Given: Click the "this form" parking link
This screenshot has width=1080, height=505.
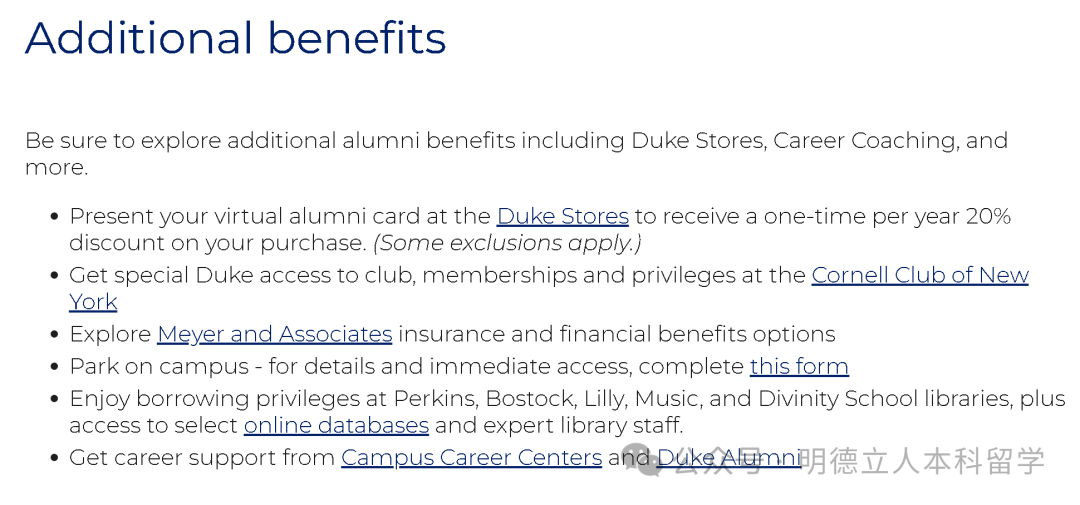Looking at the screenshot, I should point(798,366).
